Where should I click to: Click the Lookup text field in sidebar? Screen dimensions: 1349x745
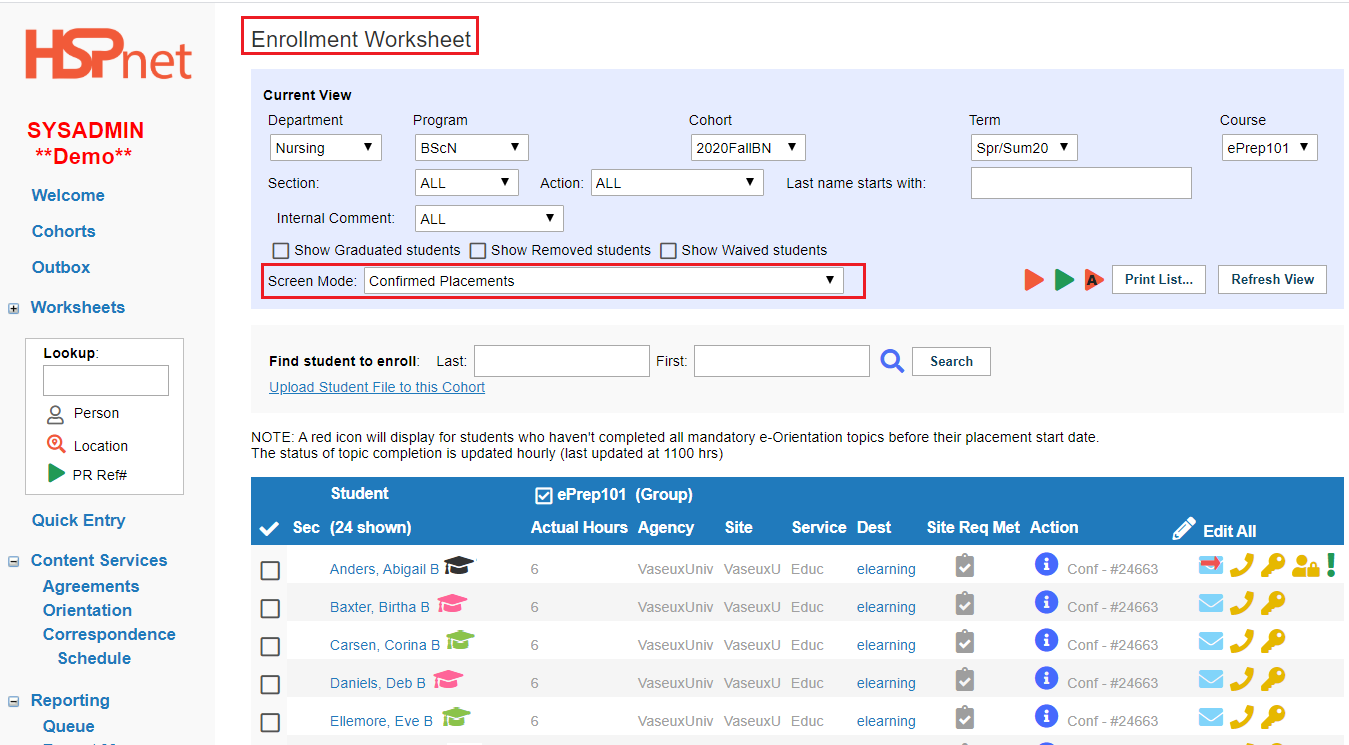(x=106, y=381)
